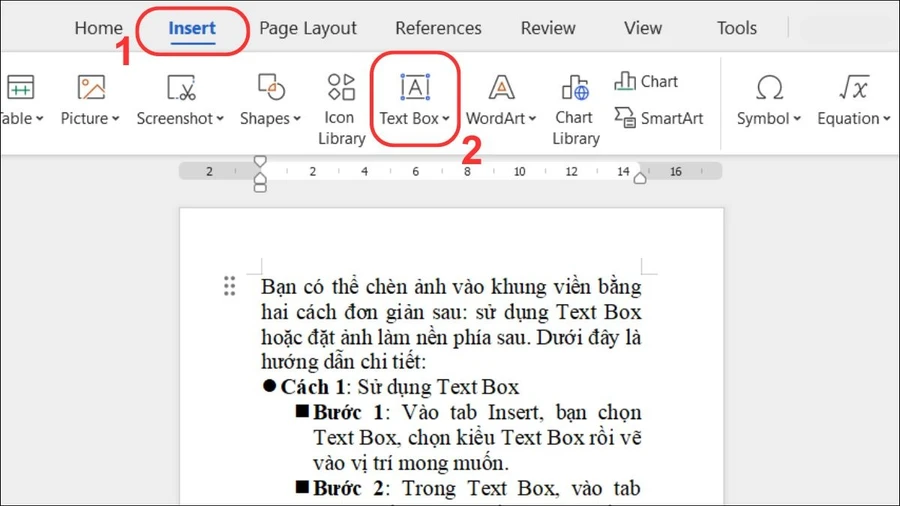Click the text 'Bước 2' in document

click(348, 488)
